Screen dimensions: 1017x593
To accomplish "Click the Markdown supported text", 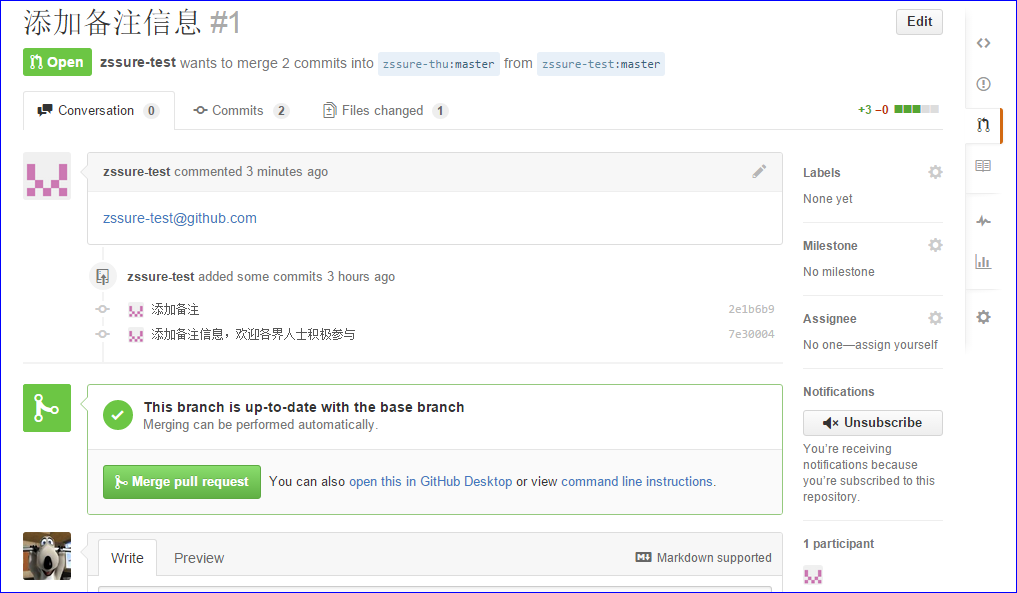I will [x=714, y=557].
